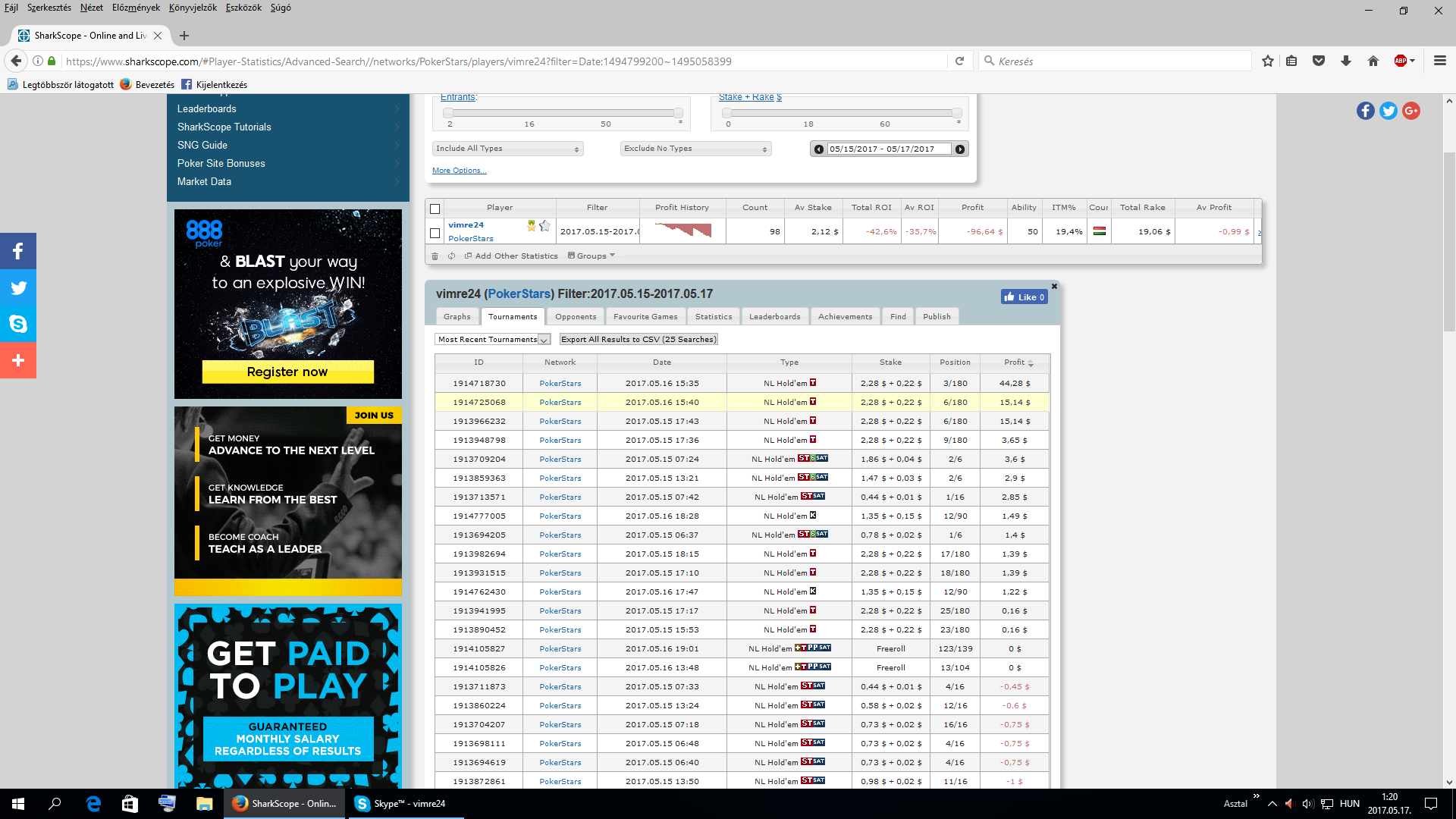Share on Skype via left sidebar icon
This screenshot has height=819, width=1456.
click(18, 324)
